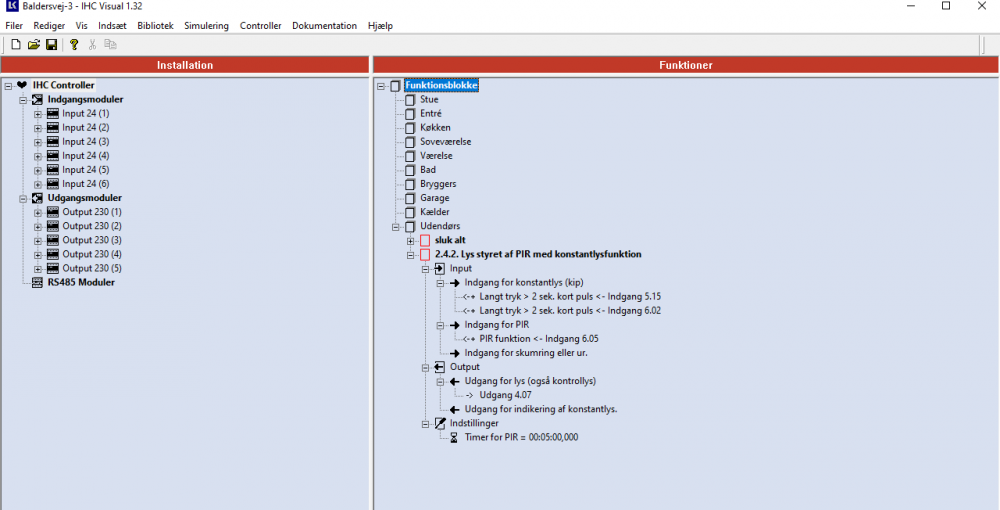Select the Køkken function group

point(434,128)
